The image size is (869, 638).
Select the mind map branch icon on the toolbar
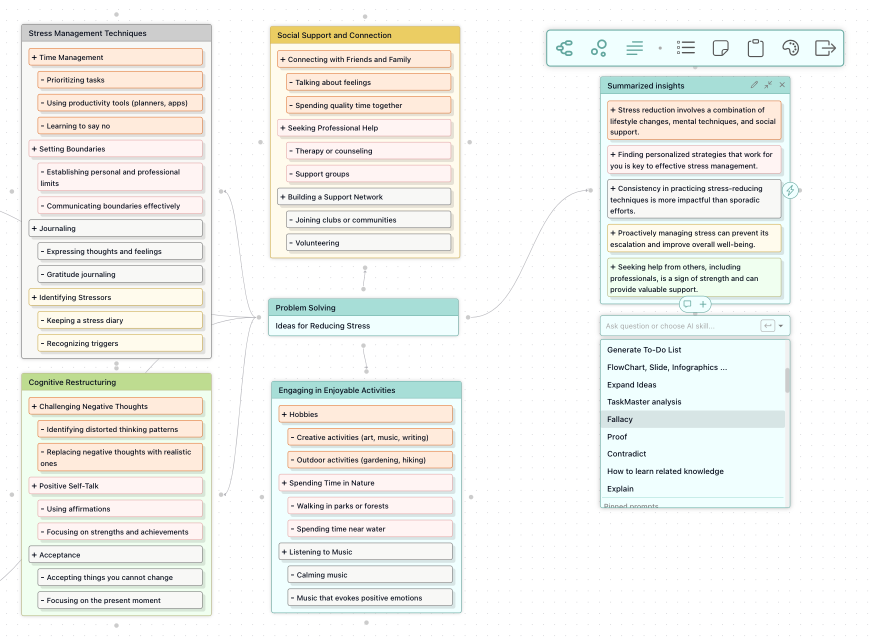click(563, 47)
